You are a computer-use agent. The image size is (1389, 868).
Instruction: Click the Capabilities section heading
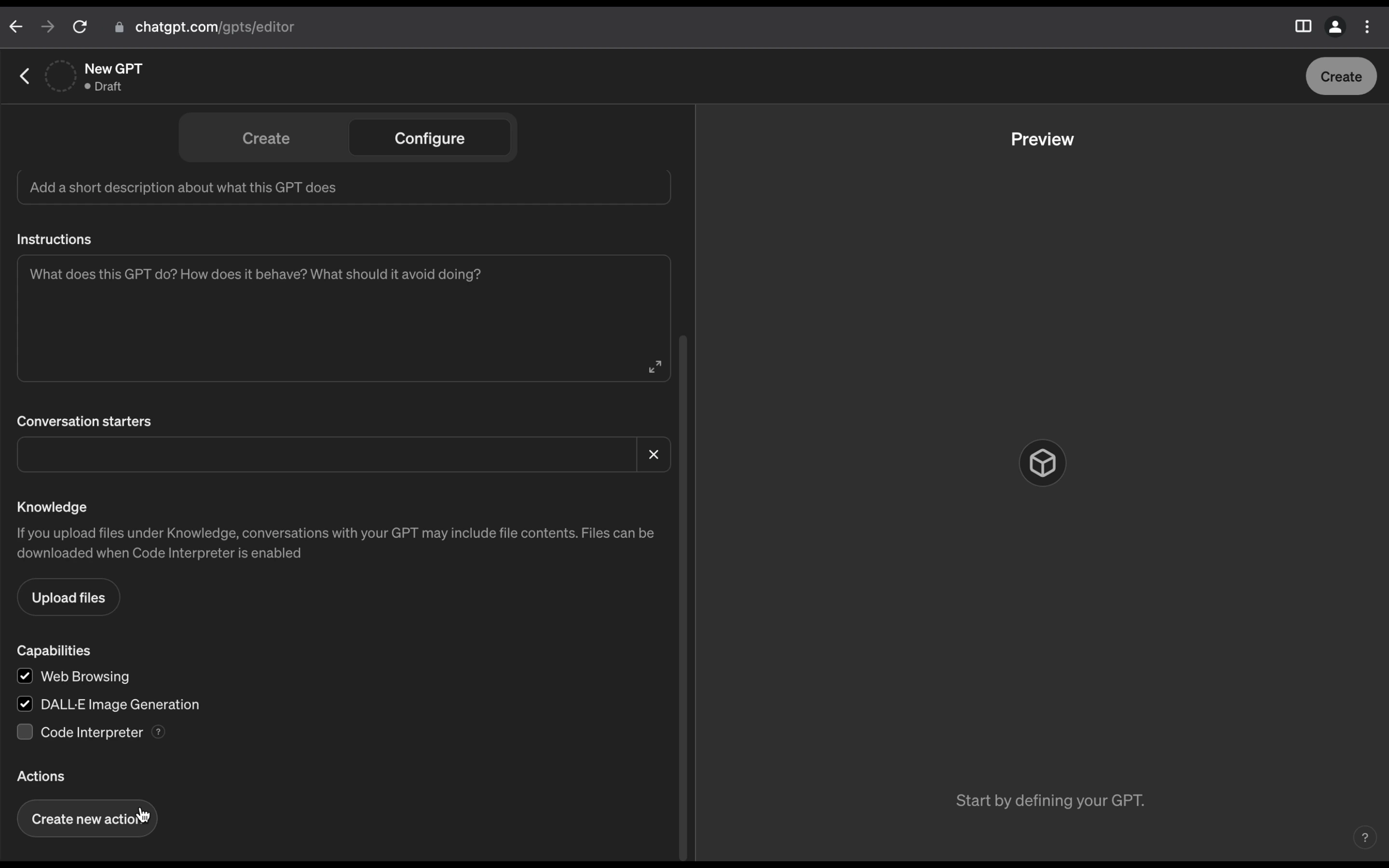(x=54, y=651)
